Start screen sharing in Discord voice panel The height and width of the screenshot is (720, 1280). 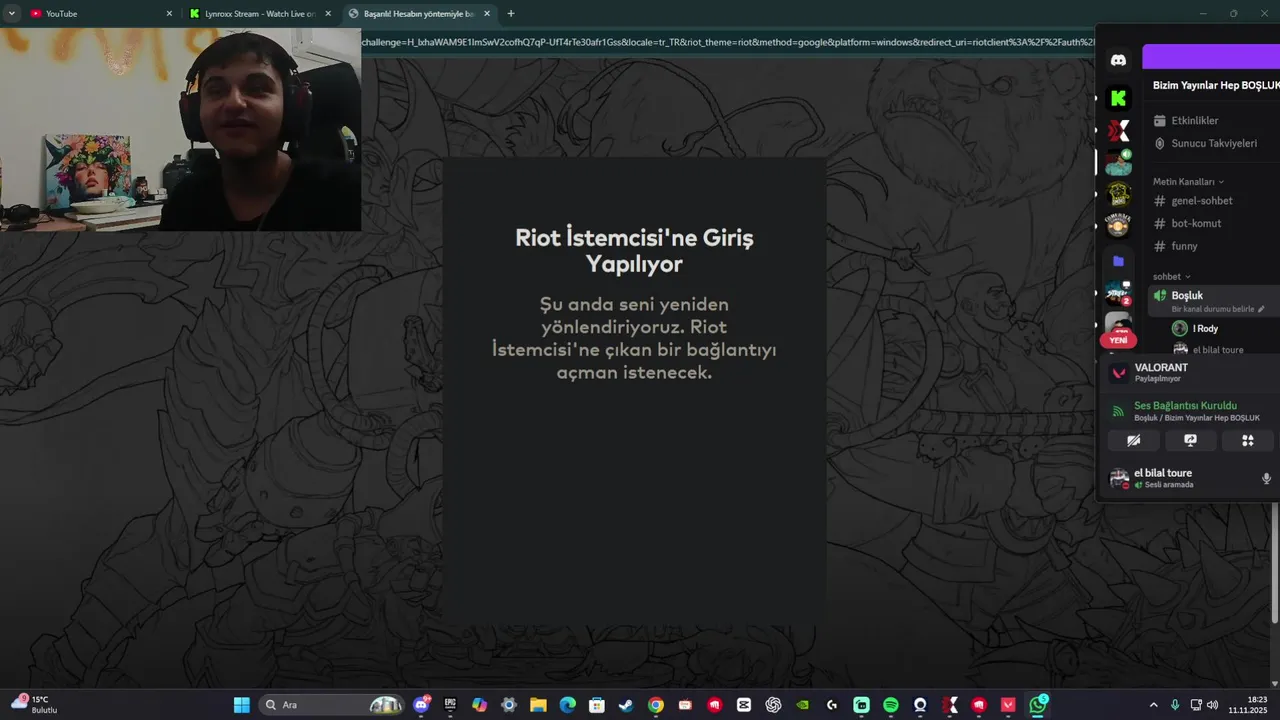1190,440
